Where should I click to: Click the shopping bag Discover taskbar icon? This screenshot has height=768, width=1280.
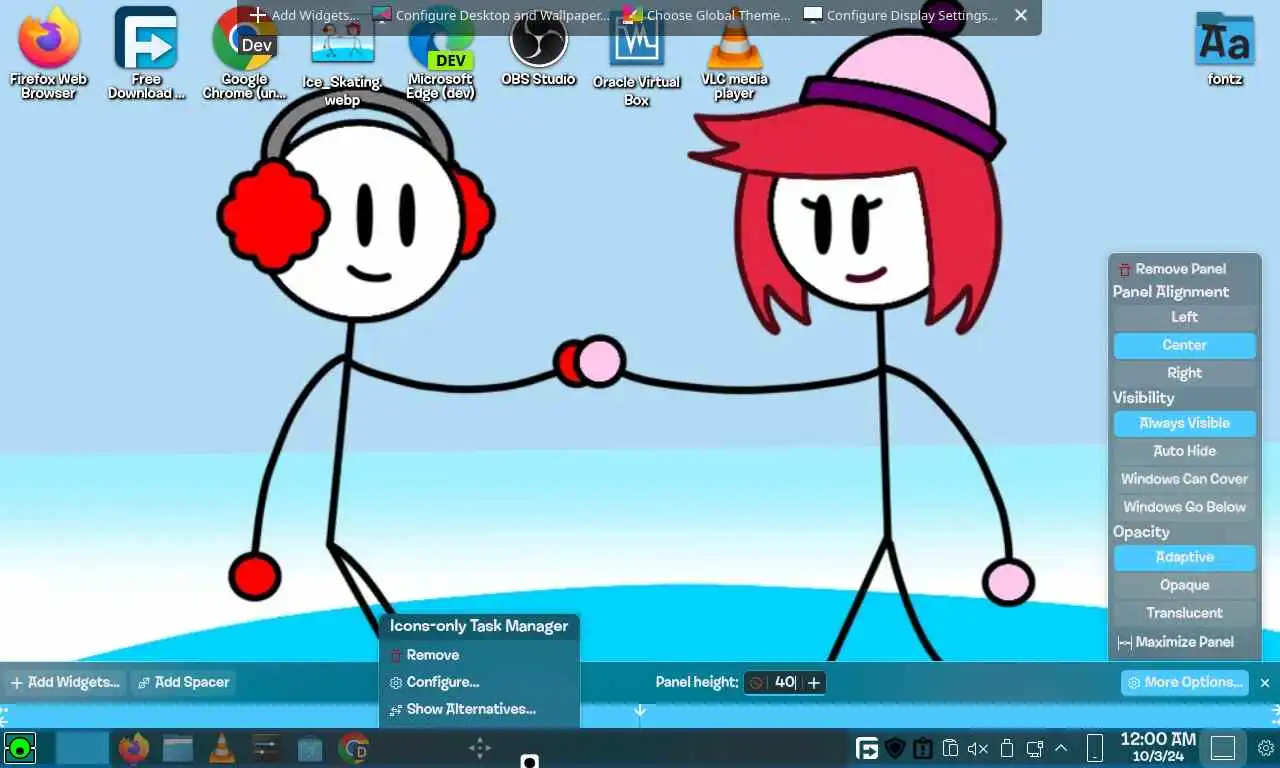310,748
